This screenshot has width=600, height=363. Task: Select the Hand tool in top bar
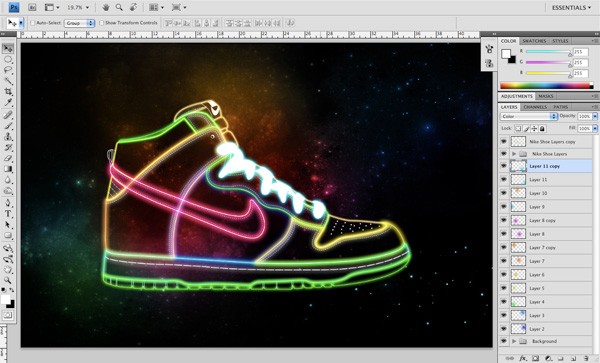point(106,7)
